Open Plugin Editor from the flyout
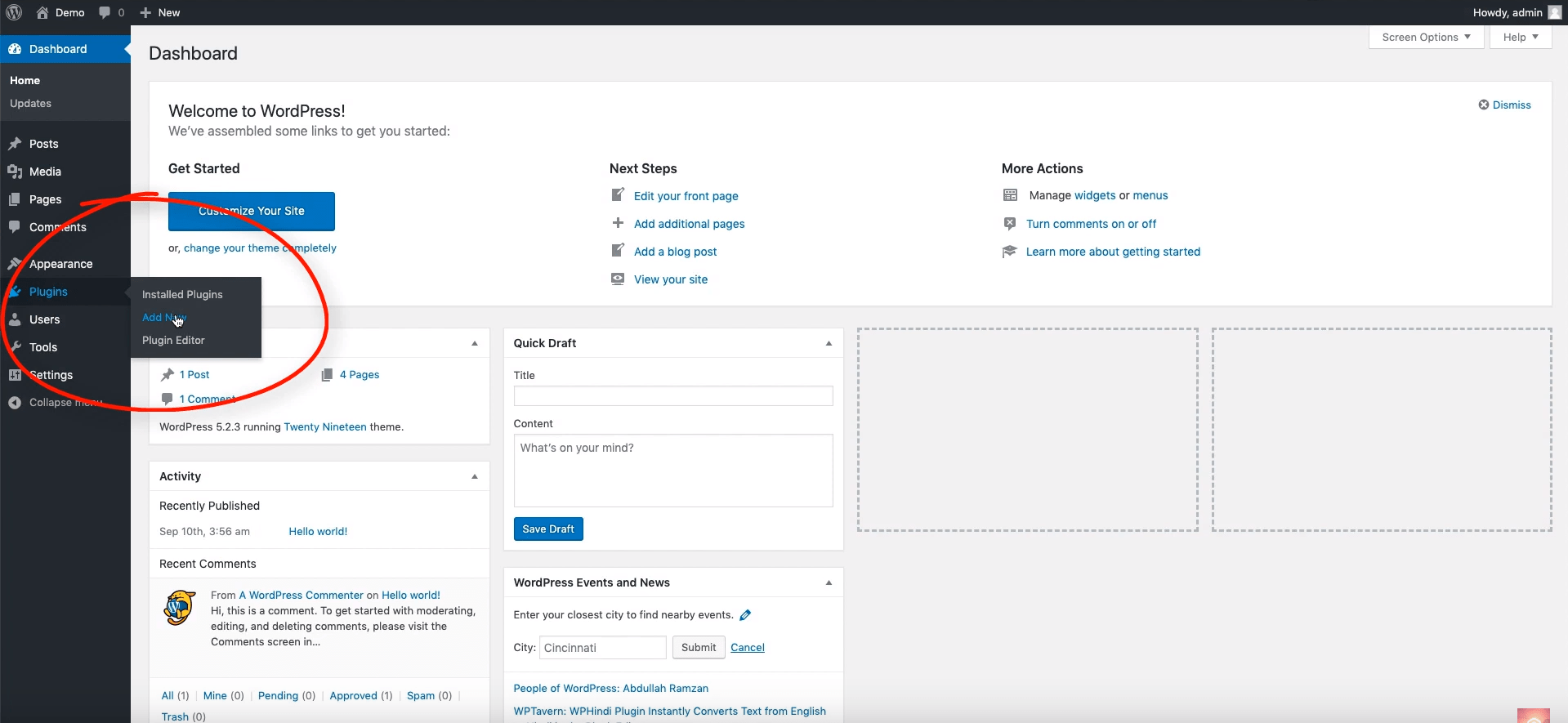1568x723 pixels. 173,340
